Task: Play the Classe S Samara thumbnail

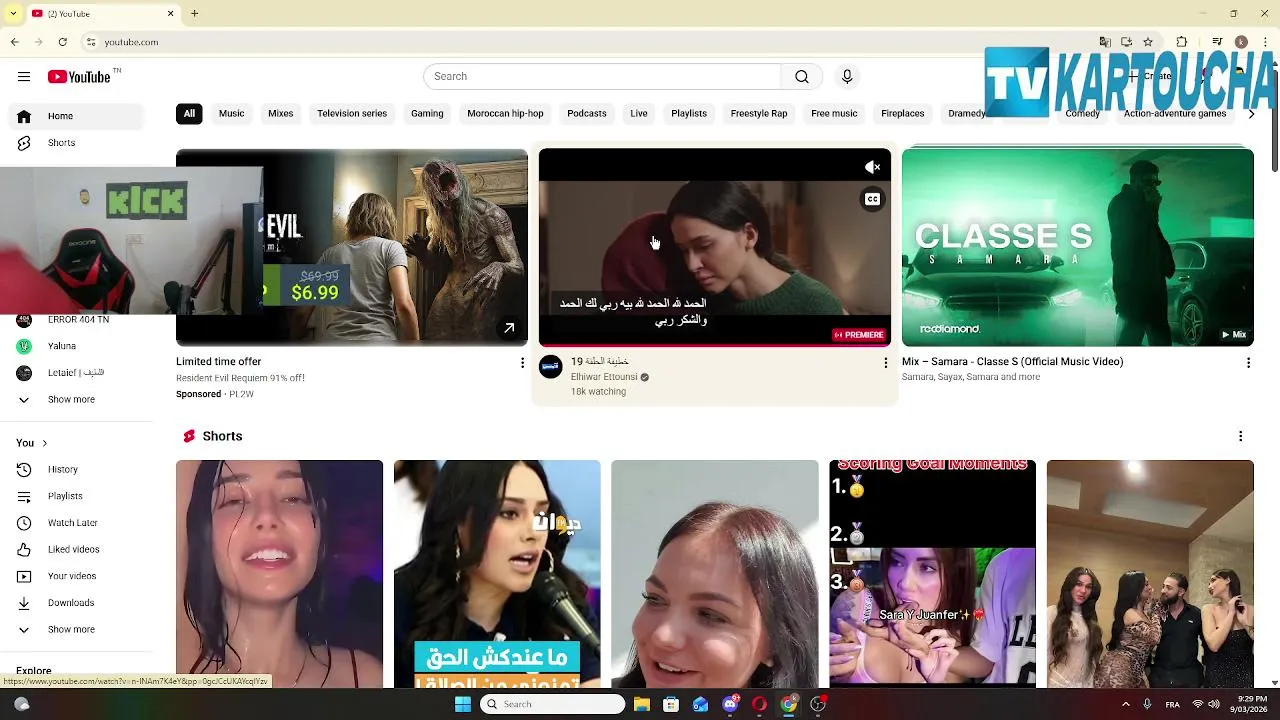Action: point(1077,247)
